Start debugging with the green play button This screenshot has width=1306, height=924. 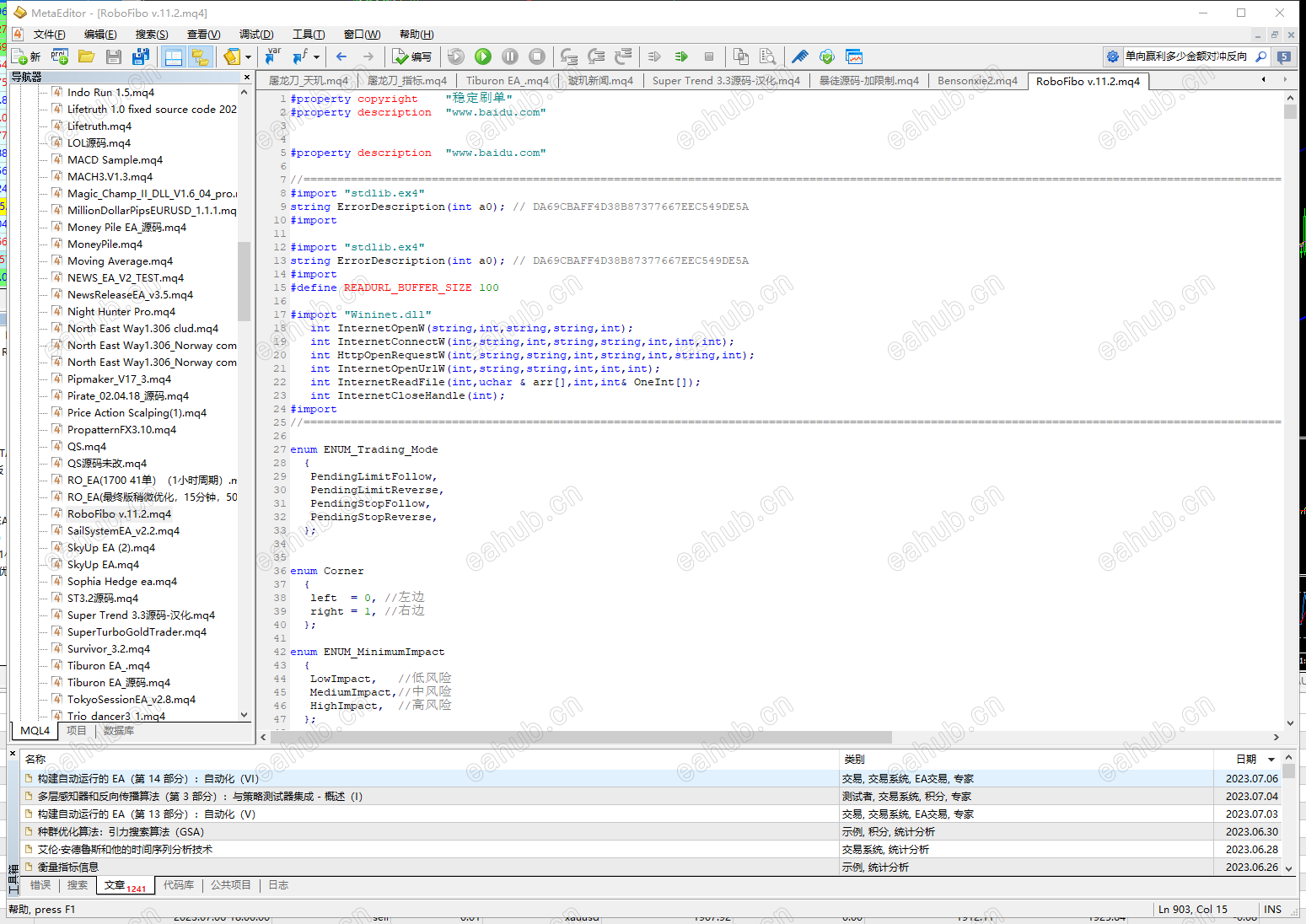[x=483, y=56]
